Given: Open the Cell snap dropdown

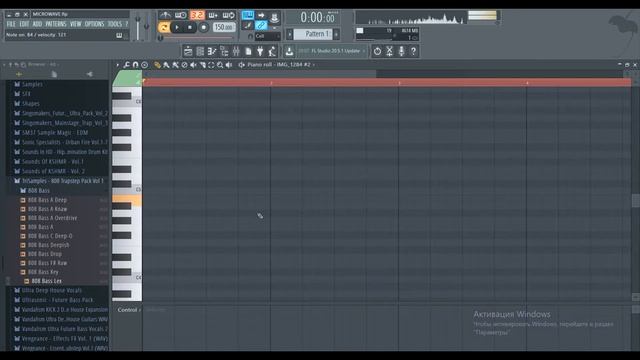Looking at the screenshot, I should tap(267, 36).
